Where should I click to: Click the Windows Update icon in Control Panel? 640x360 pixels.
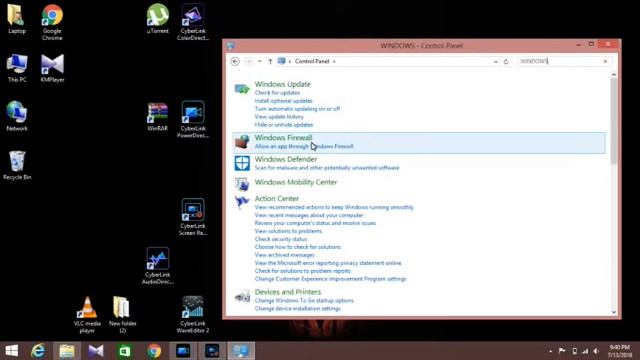click(242, 89)
